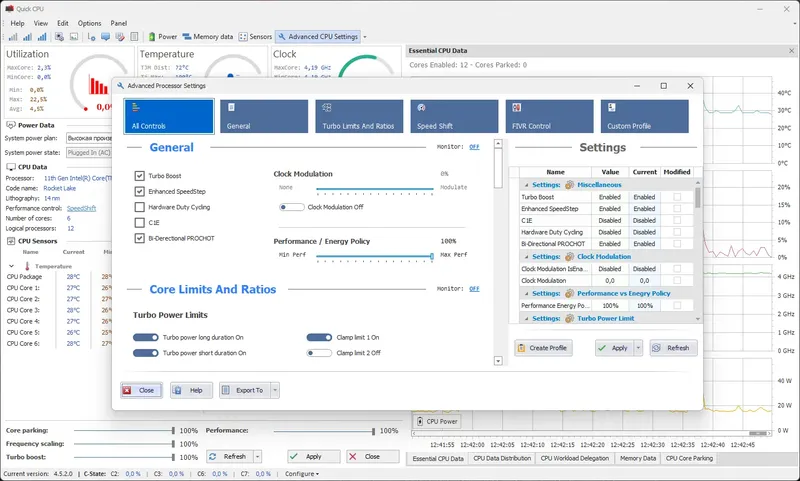This screenshot has width=800, height=481.
Task: Click the edit/pencil window icon in toolbar
Action: [x=120, y=37]
